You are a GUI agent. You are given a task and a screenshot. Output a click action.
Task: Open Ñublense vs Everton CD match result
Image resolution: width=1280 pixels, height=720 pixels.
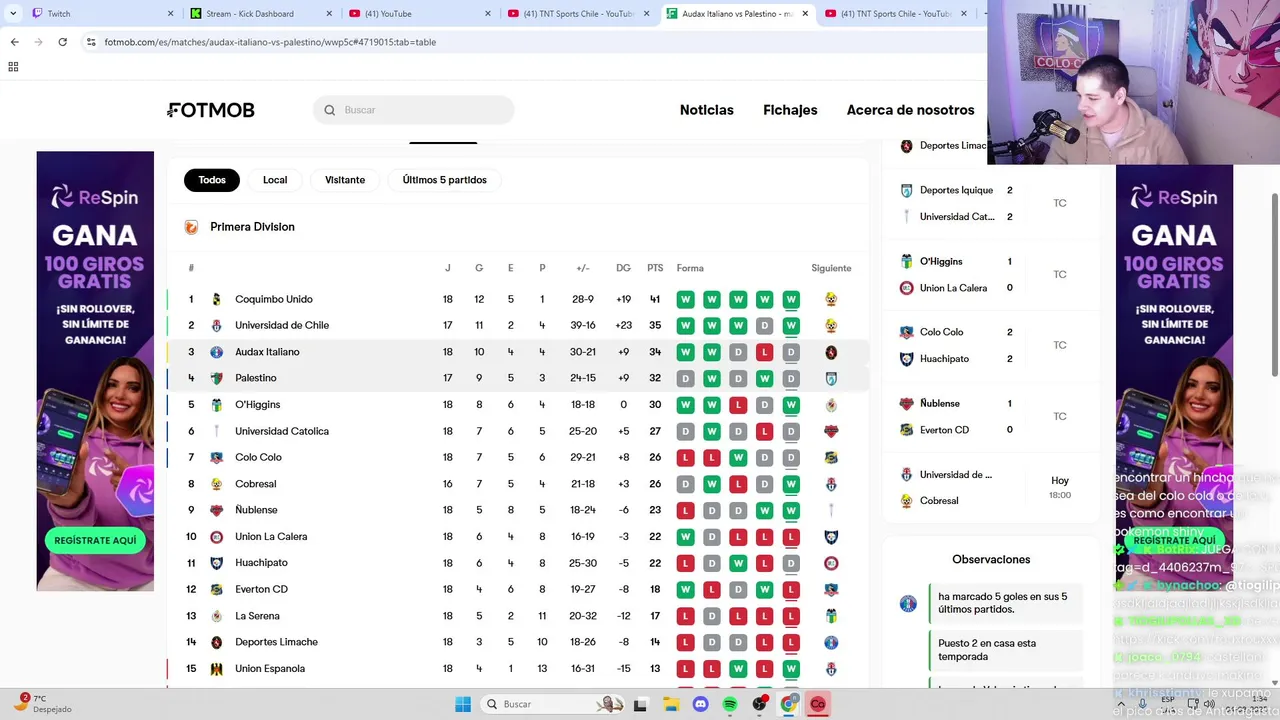pyautogui.click(x=990, y=416)
